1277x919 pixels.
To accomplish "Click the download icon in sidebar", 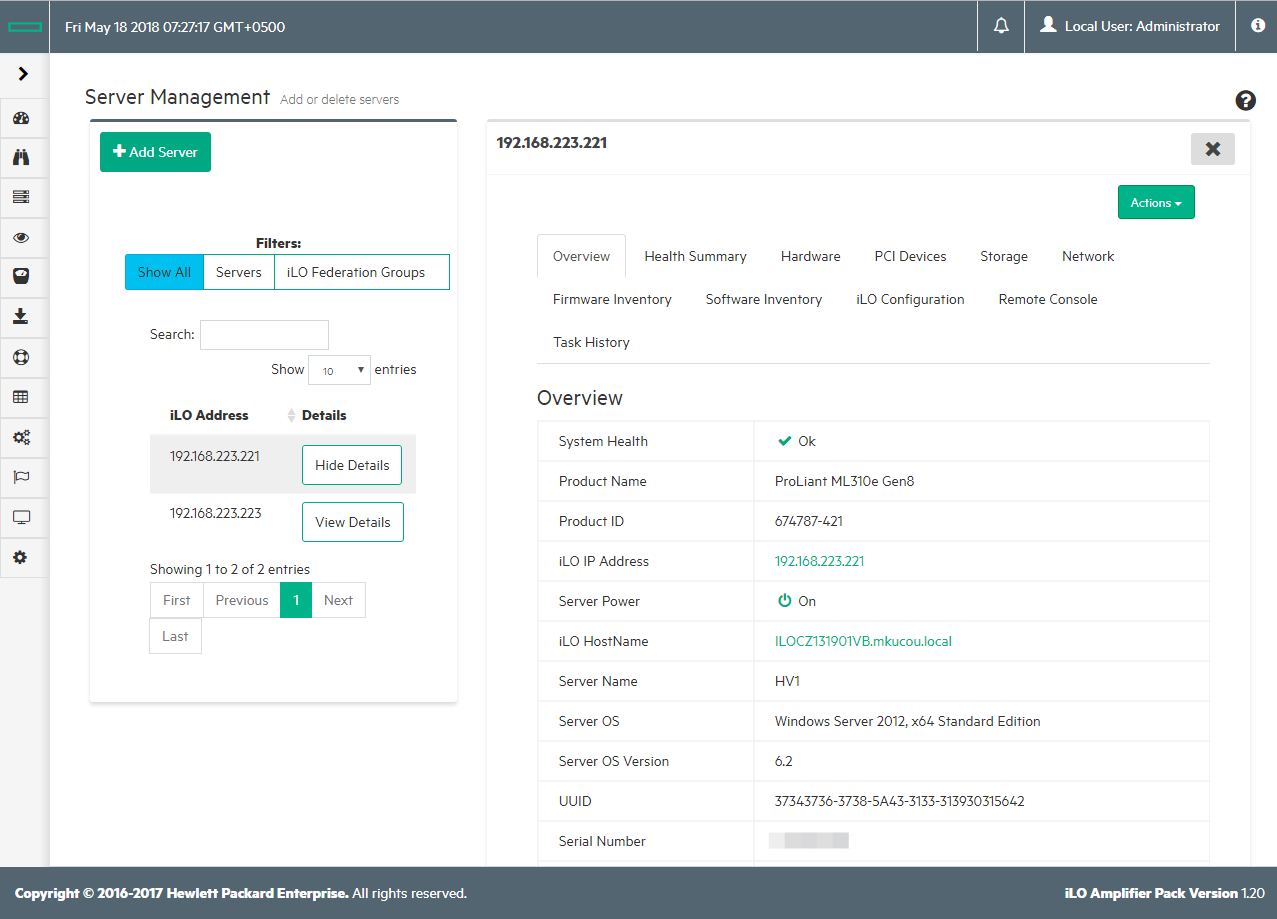I will pyautogui.click(x=21, y=317).
